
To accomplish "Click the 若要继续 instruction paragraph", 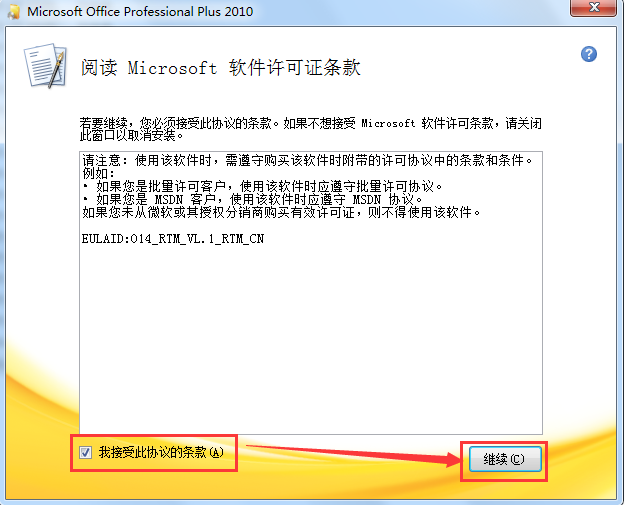I will point(311,129).
